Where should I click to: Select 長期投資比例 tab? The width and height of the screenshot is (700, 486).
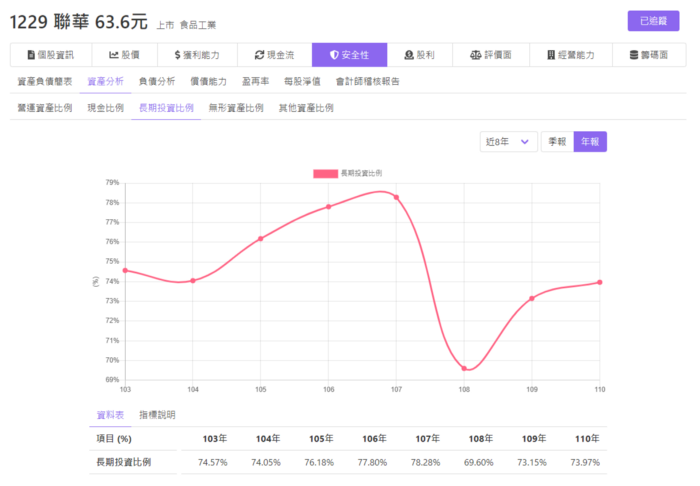(x=166, y=108)
